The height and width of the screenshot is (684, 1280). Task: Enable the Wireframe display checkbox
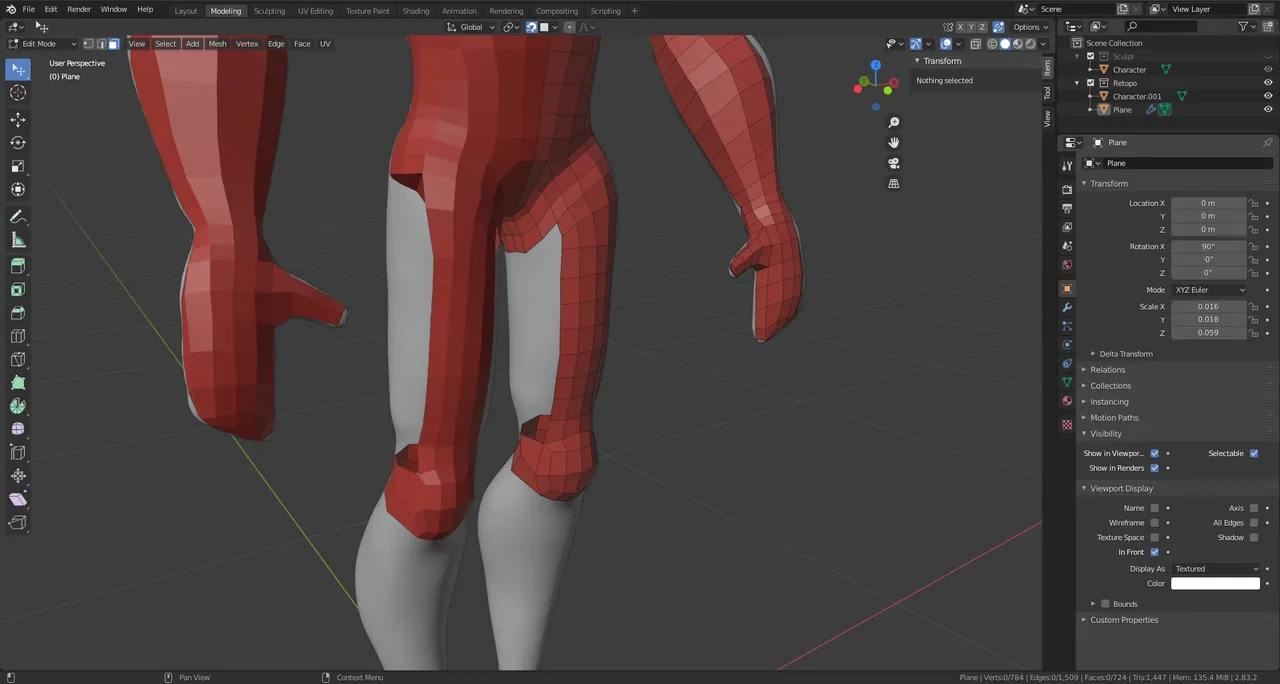(x=1154, y=522)
